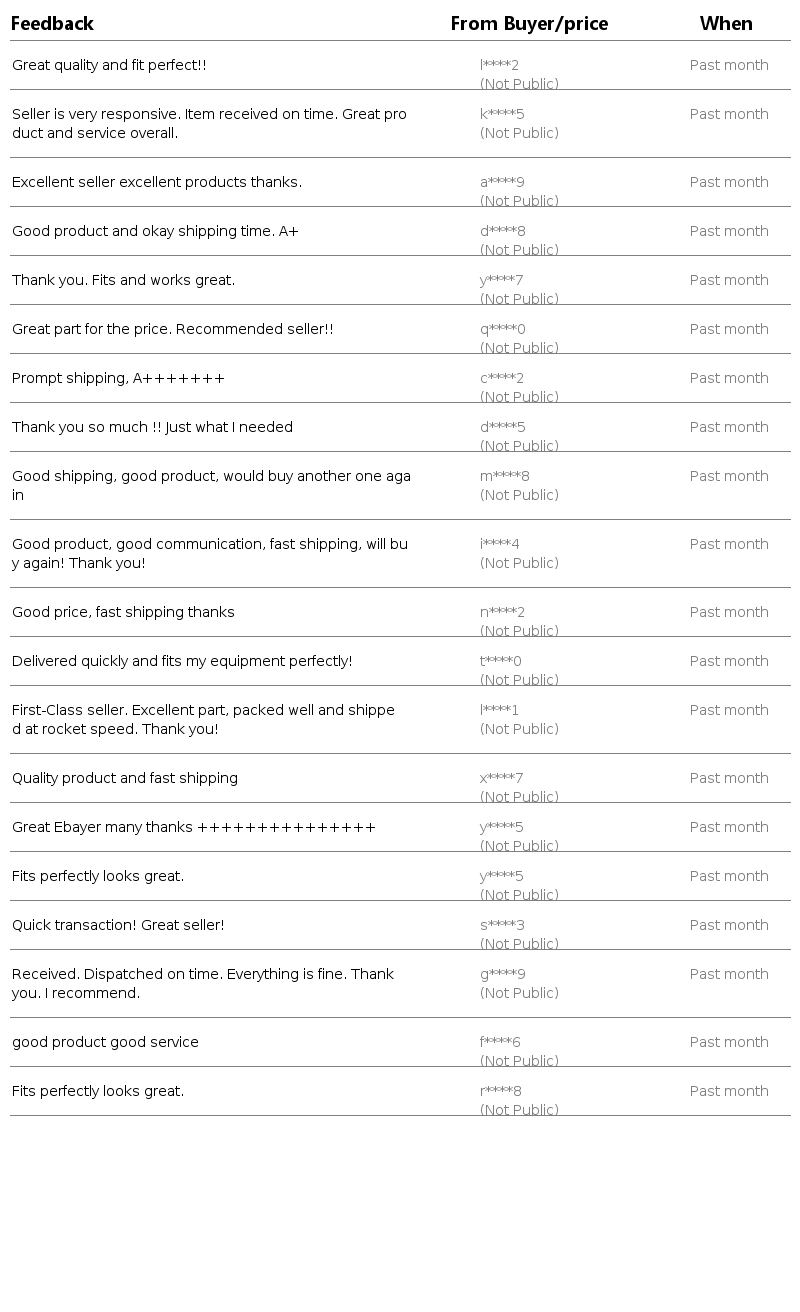
Task: Click 'Past month' beside buyer f****6
Action: click(729, 1042)
